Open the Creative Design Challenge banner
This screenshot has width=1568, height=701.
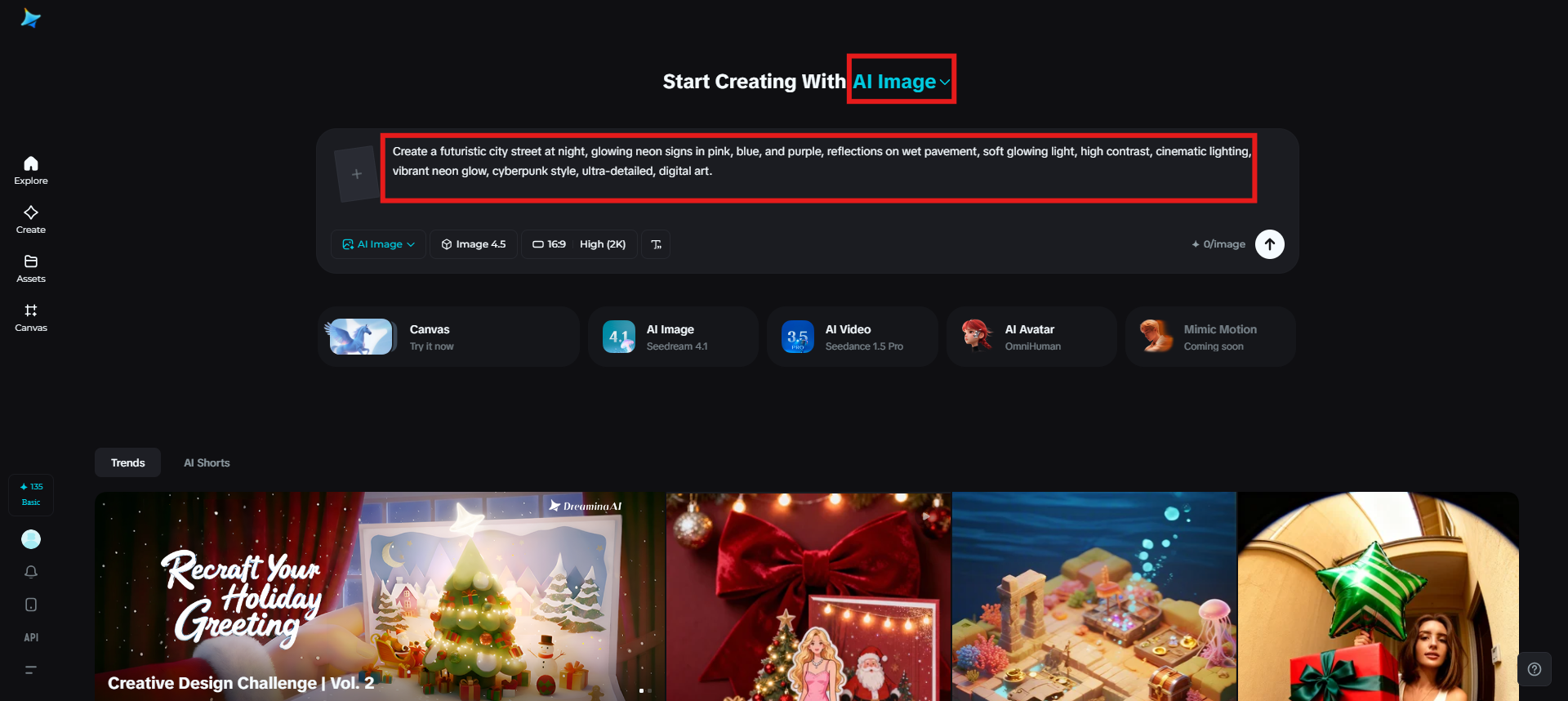pos(380,596)
